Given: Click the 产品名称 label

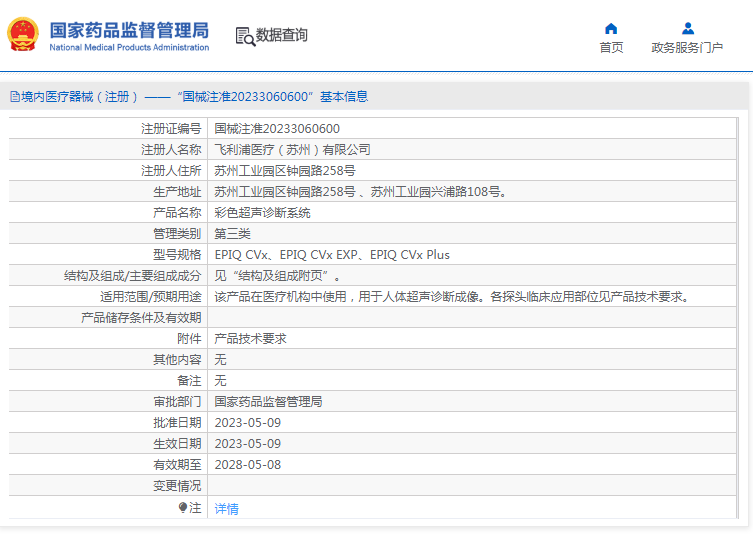Looking at the screenshot, I should pos(177,213).
